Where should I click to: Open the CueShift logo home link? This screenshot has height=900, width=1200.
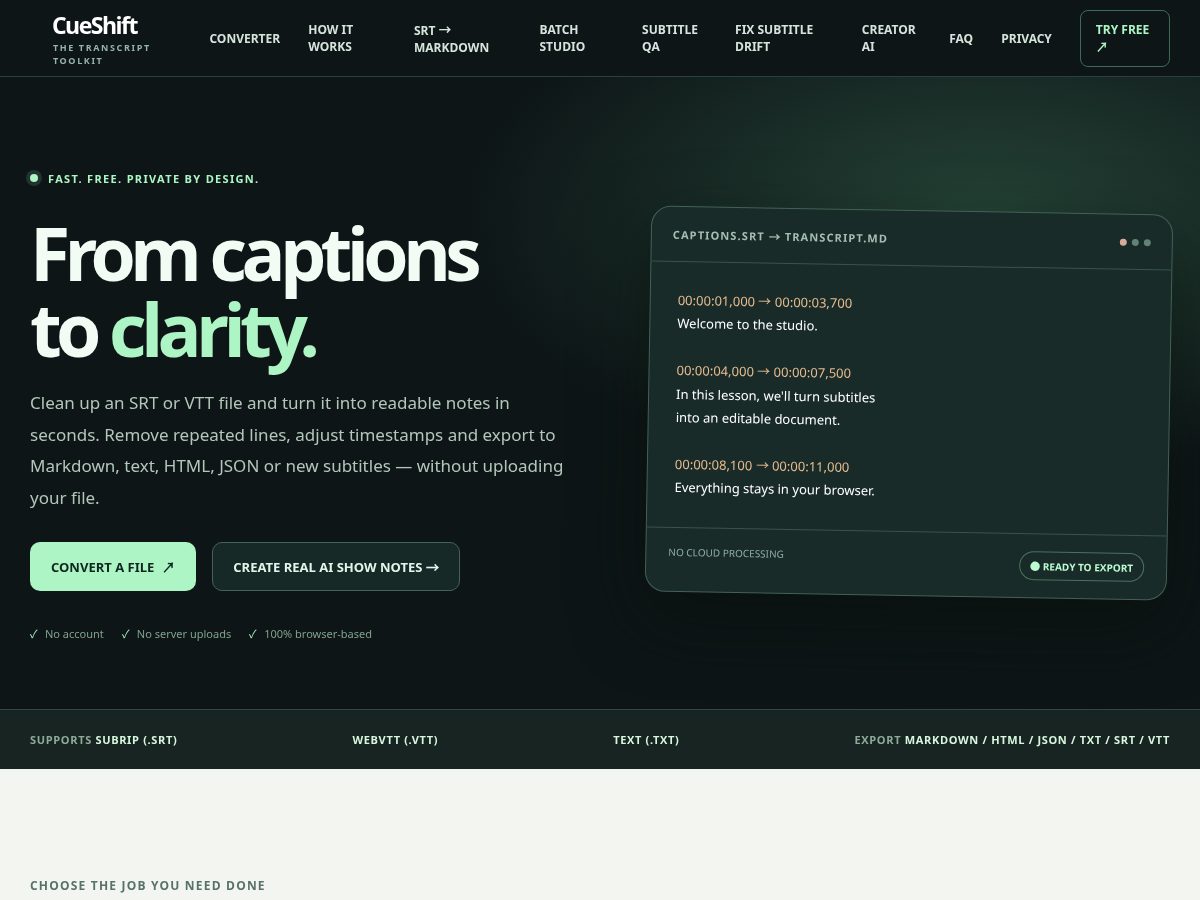coord(101,39)
